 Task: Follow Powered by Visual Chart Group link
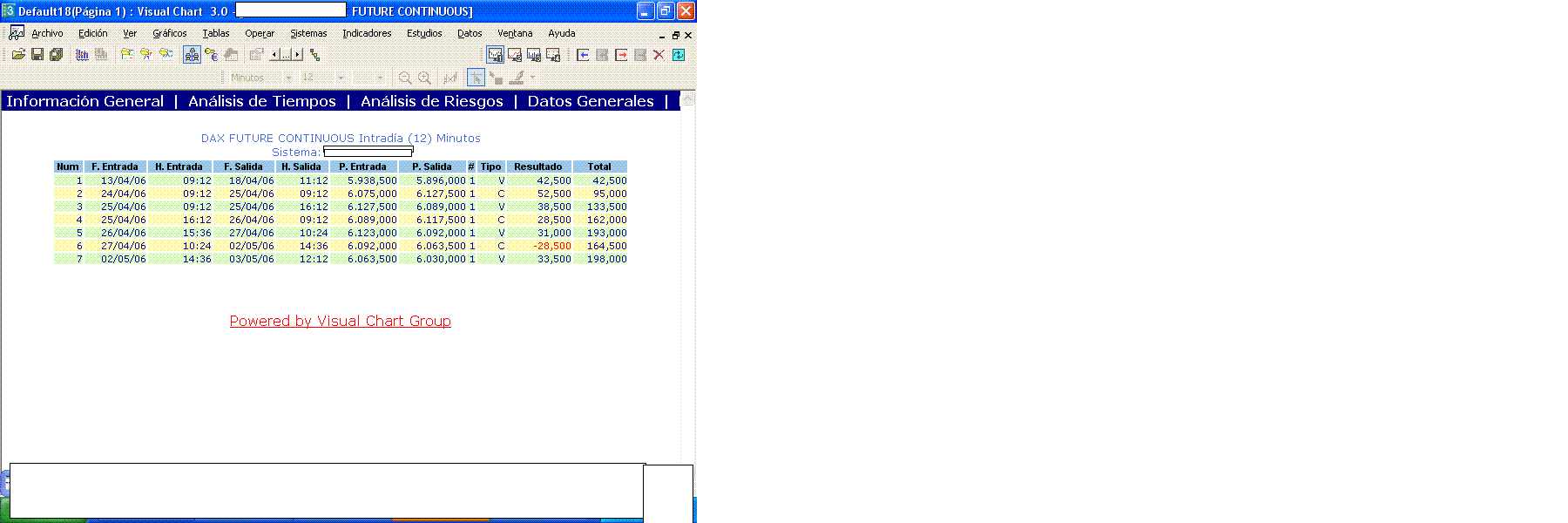click(x=341, y=321)
